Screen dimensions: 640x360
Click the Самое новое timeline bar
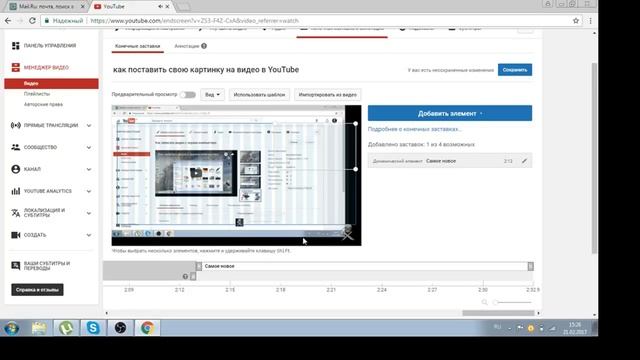point(365,266)
